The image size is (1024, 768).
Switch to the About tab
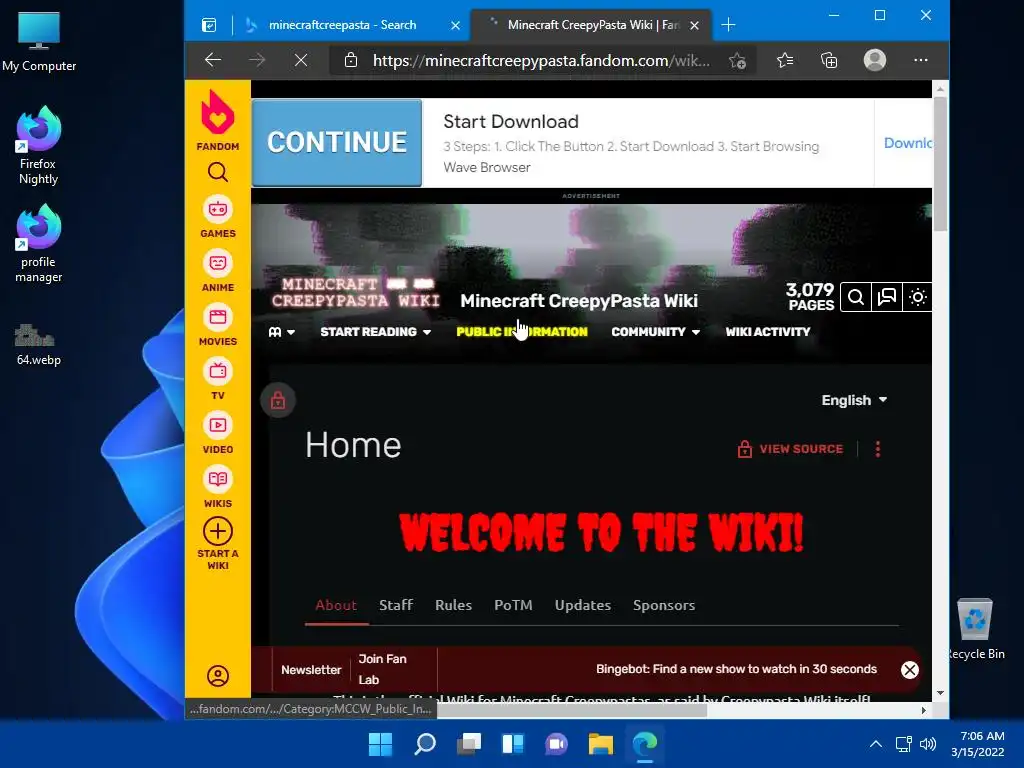coord(336,605)
